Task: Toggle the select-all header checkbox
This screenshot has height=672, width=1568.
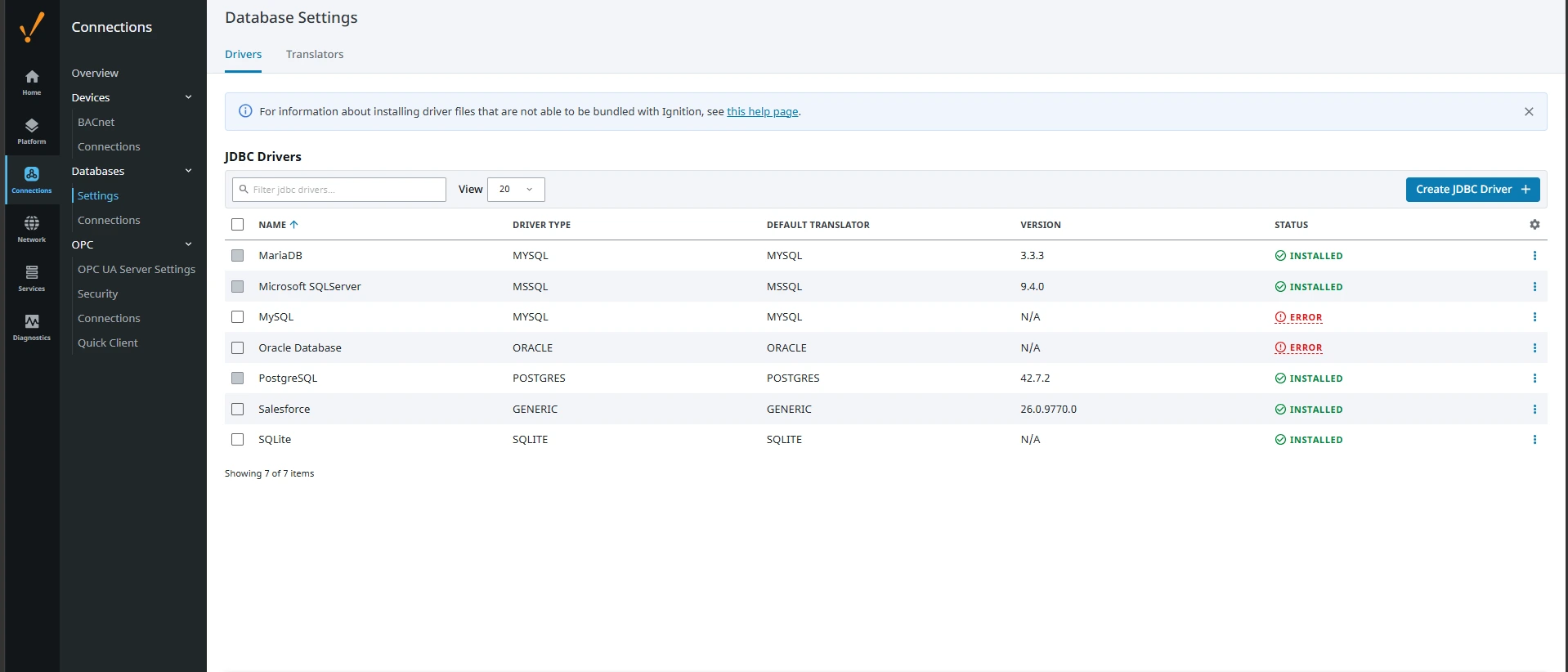Action: click(238, 225)
